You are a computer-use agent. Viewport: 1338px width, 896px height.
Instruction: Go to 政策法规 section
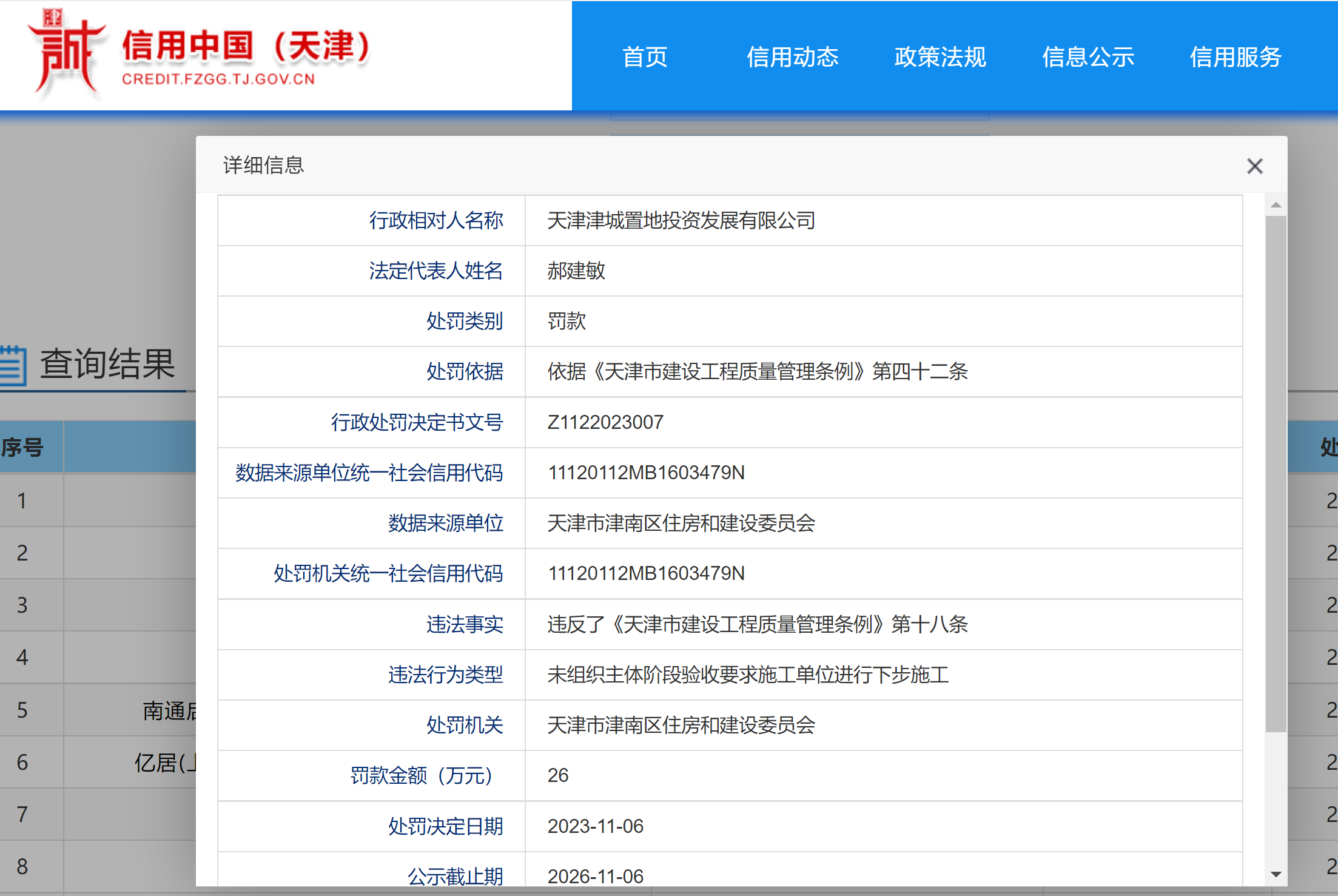click(940, 57)
